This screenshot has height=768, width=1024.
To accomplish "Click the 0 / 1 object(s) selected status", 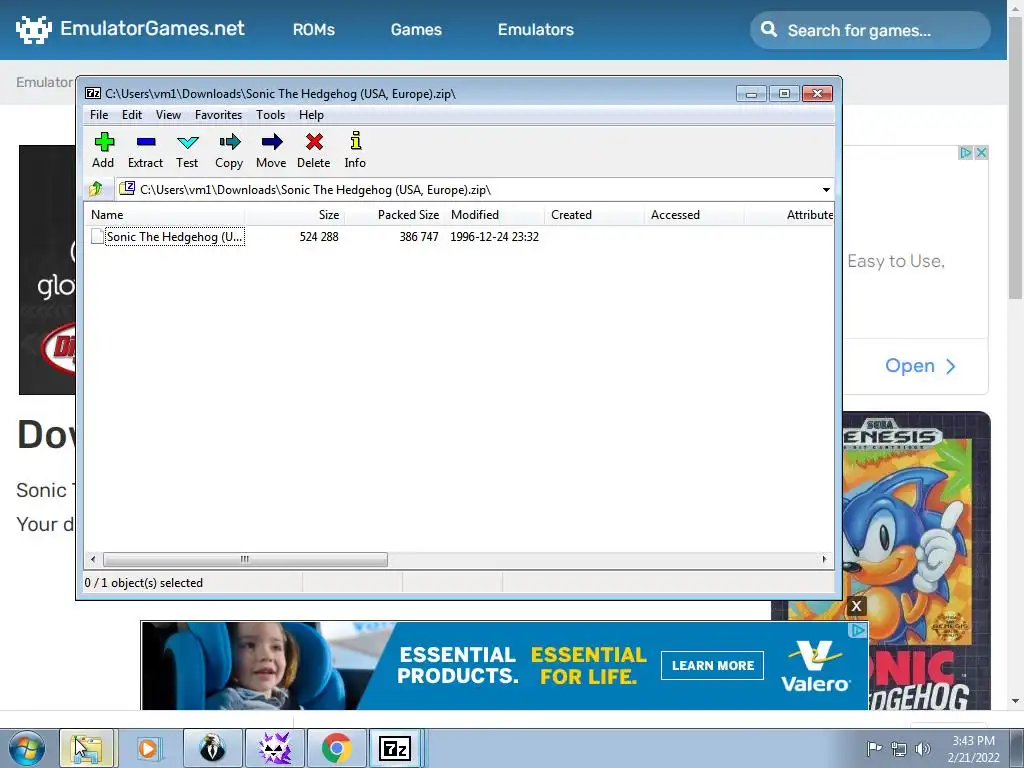I will (144, 583).
